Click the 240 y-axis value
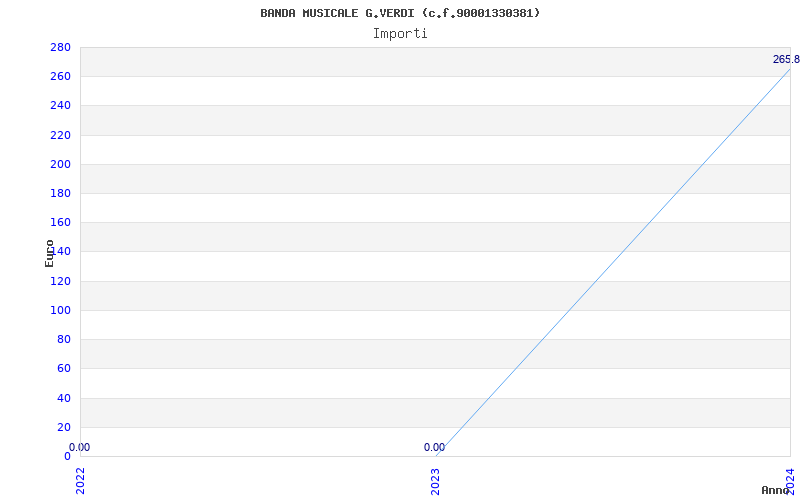 60,106
